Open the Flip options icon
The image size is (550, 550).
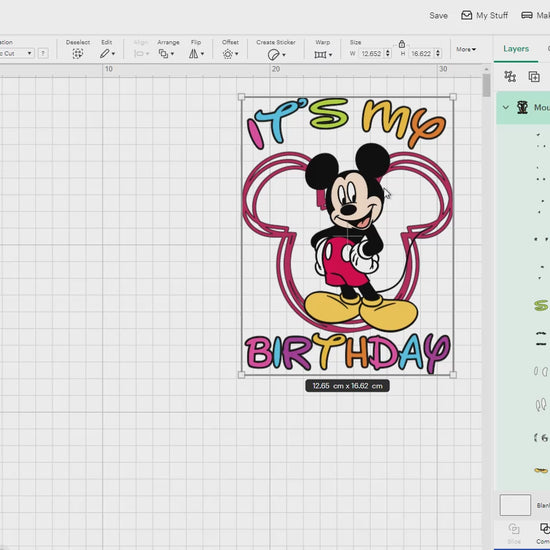193,54
